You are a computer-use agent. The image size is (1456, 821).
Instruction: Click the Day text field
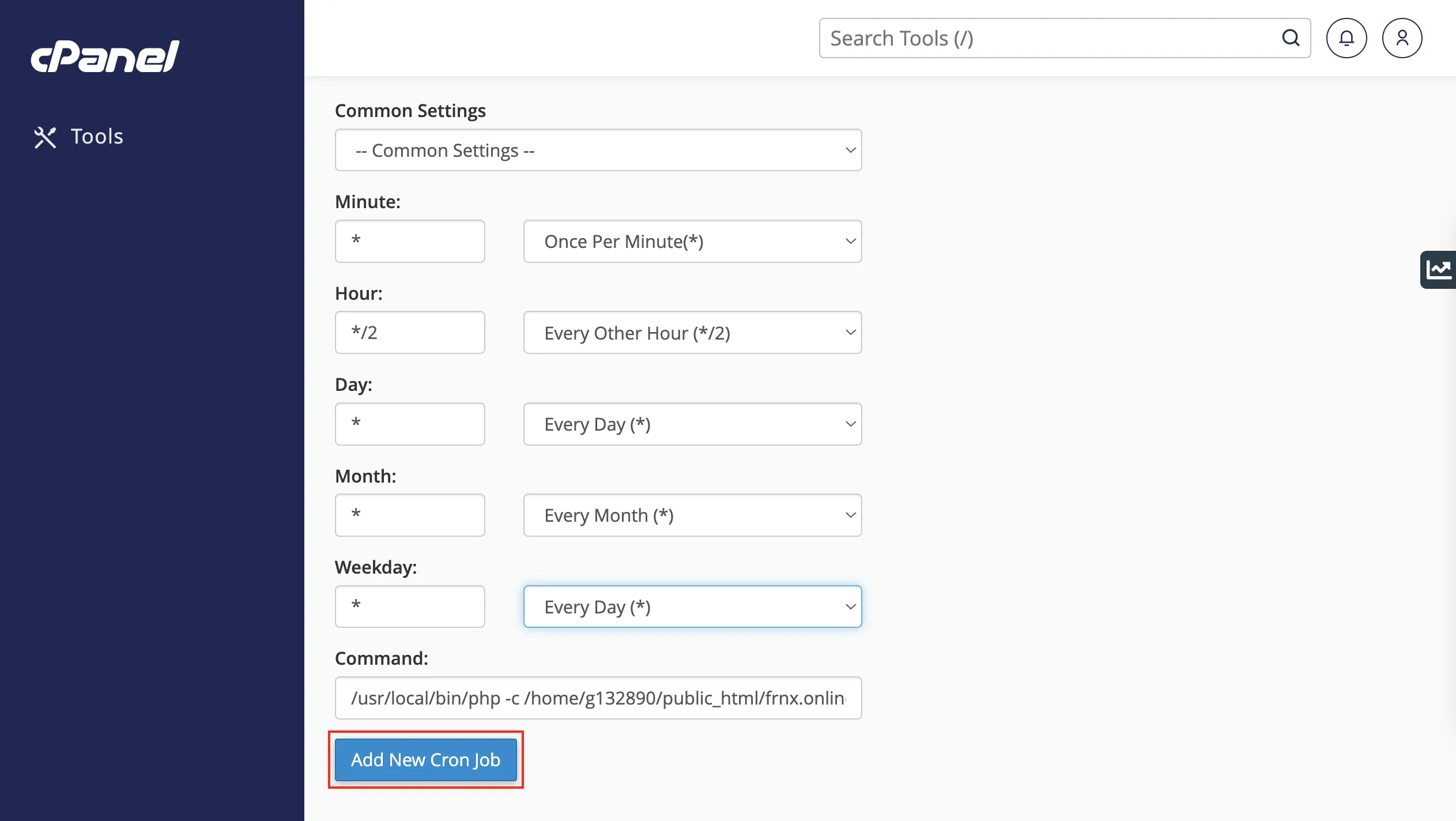(x=410, y=424)
